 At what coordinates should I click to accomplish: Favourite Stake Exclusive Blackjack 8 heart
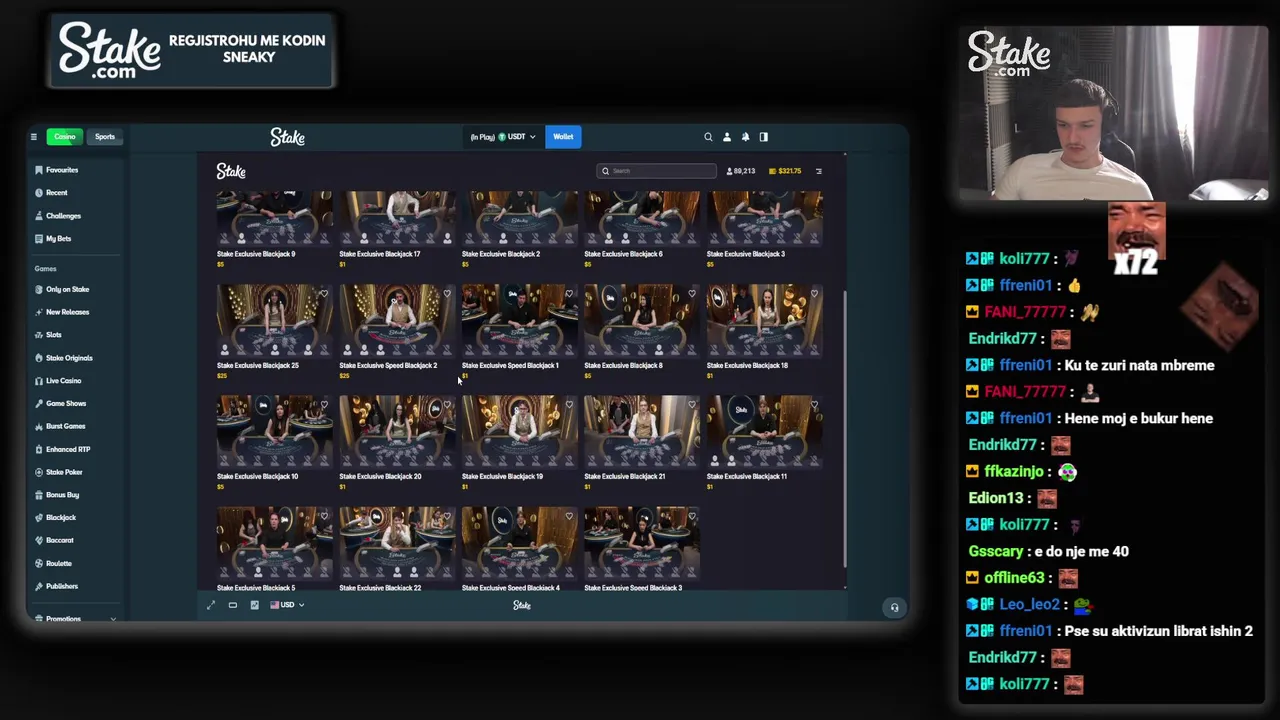point(692,294)
